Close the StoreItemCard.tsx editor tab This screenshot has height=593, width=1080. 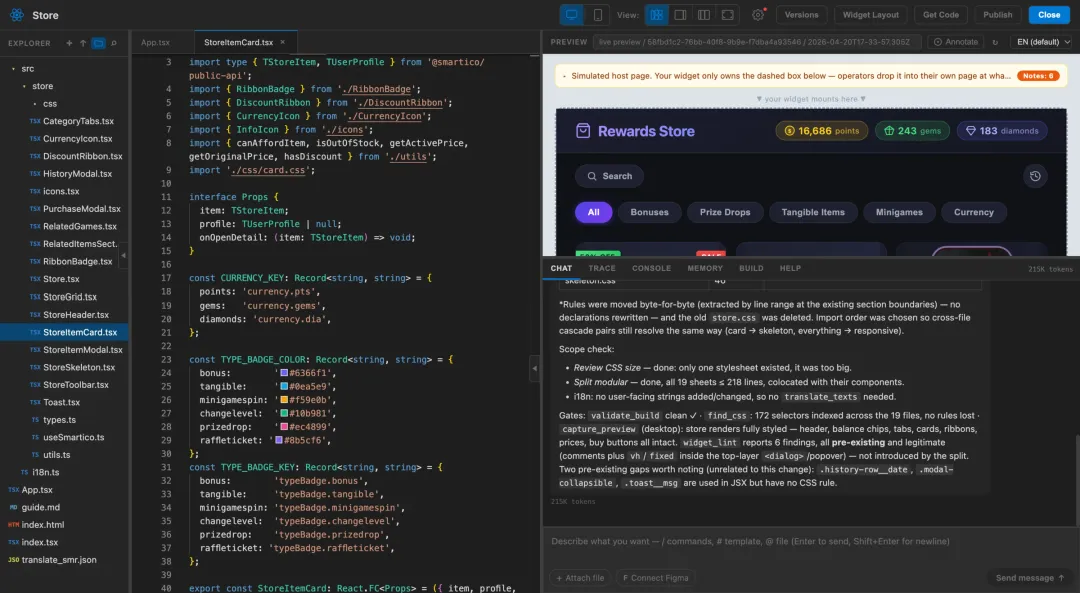point(282,42)
